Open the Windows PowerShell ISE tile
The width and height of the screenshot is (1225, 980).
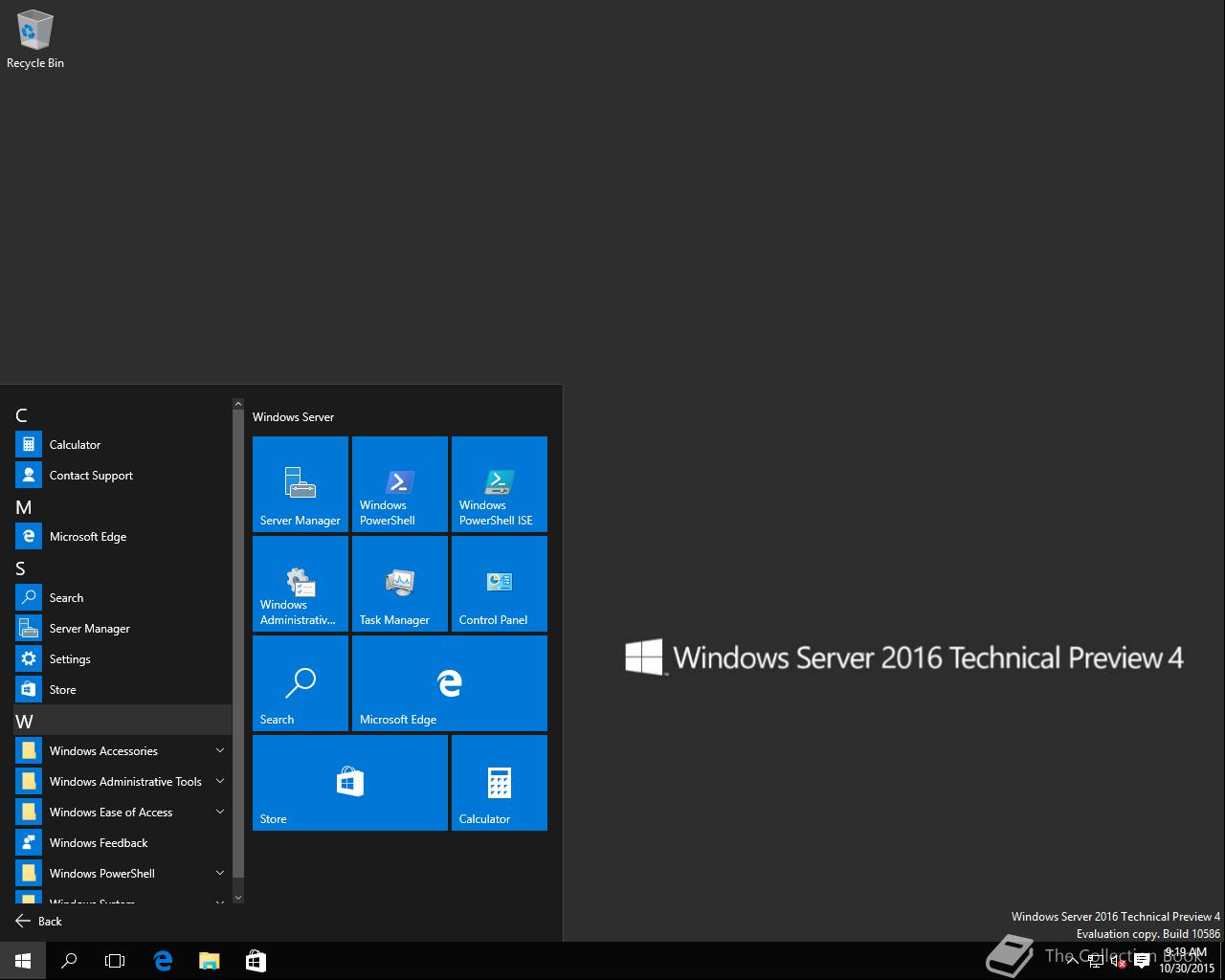tap(500, 484)
